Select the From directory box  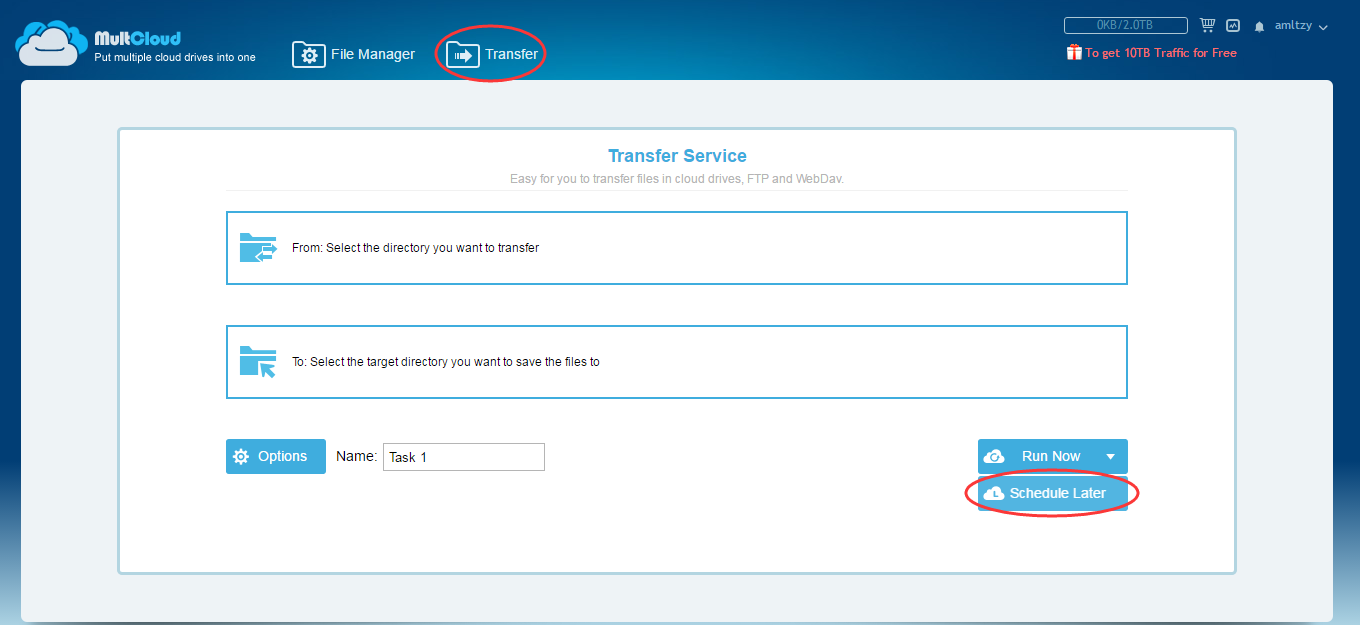click(x=677, y=248)
